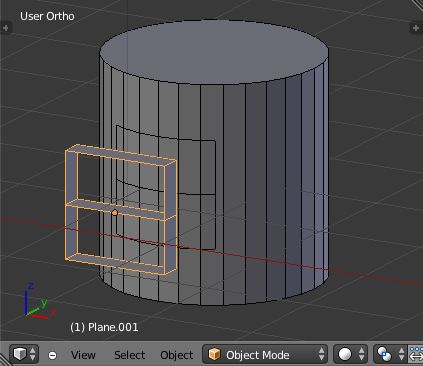The height and width of the screenshot is (366, 423).
Task: Click the 'User Ortho' view label
Action: [x=47, y=16]
